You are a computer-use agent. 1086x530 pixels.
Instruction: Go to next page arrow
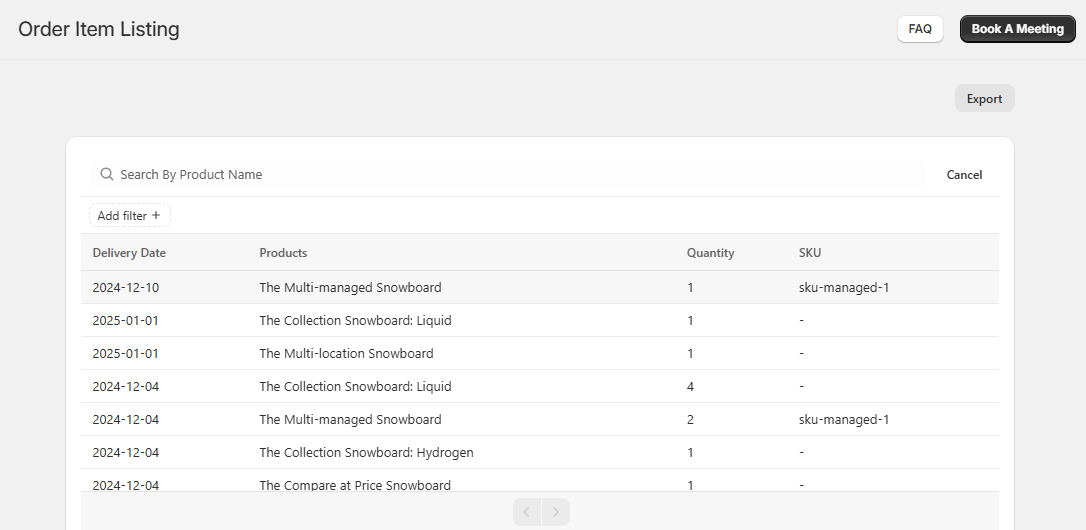coord(556,513)
